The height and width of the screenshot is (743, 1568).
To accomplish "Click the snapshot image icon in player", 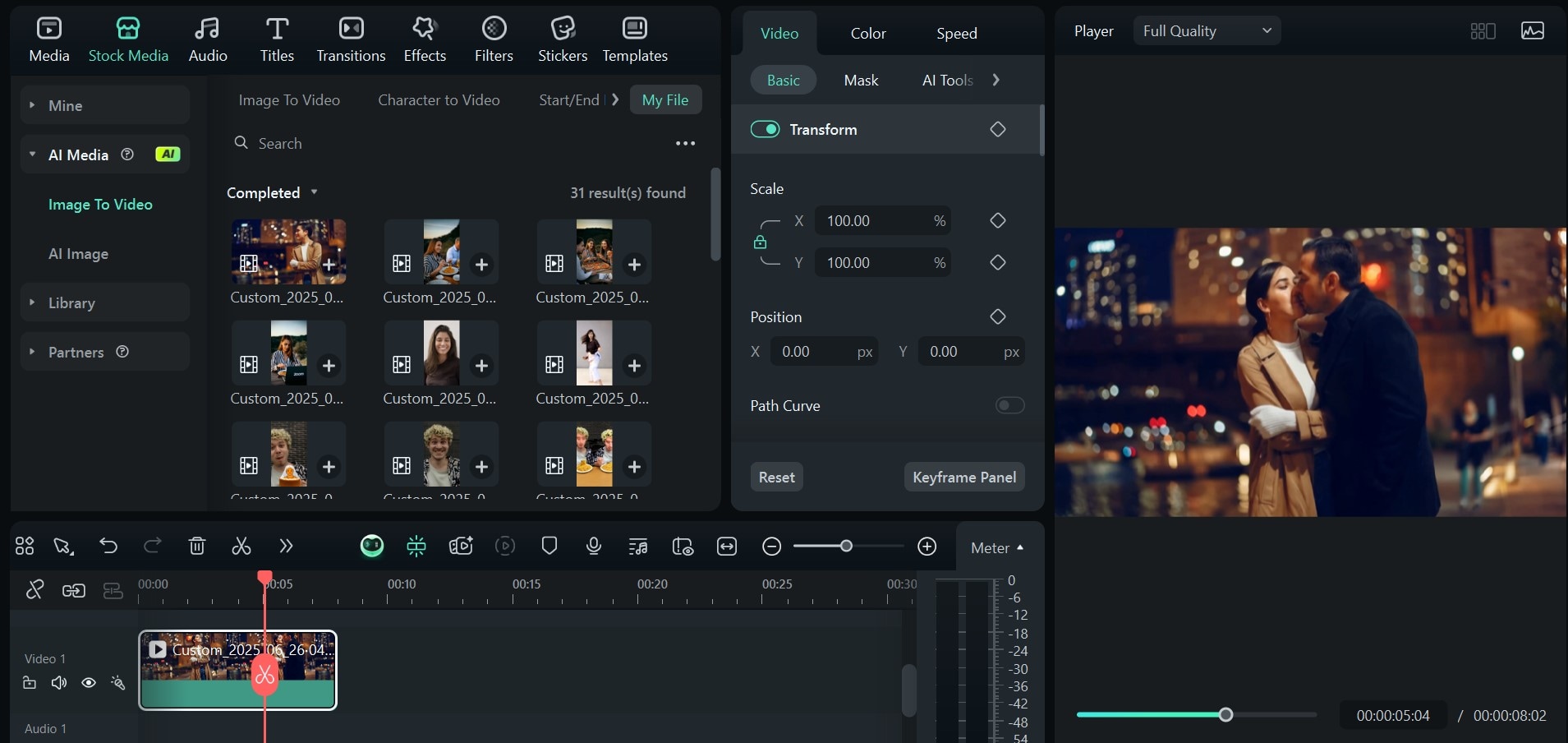I will pyautogui.click(x=1533, y=30).
